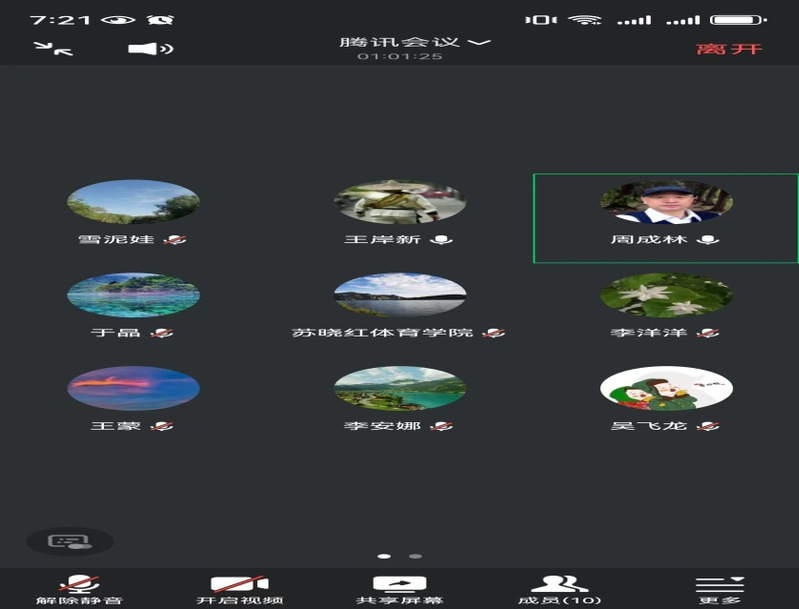The width and height of the screenshot is (799, 609).
Task: Toggle the speaker audio output icon
Action: [x=150, y=48]
